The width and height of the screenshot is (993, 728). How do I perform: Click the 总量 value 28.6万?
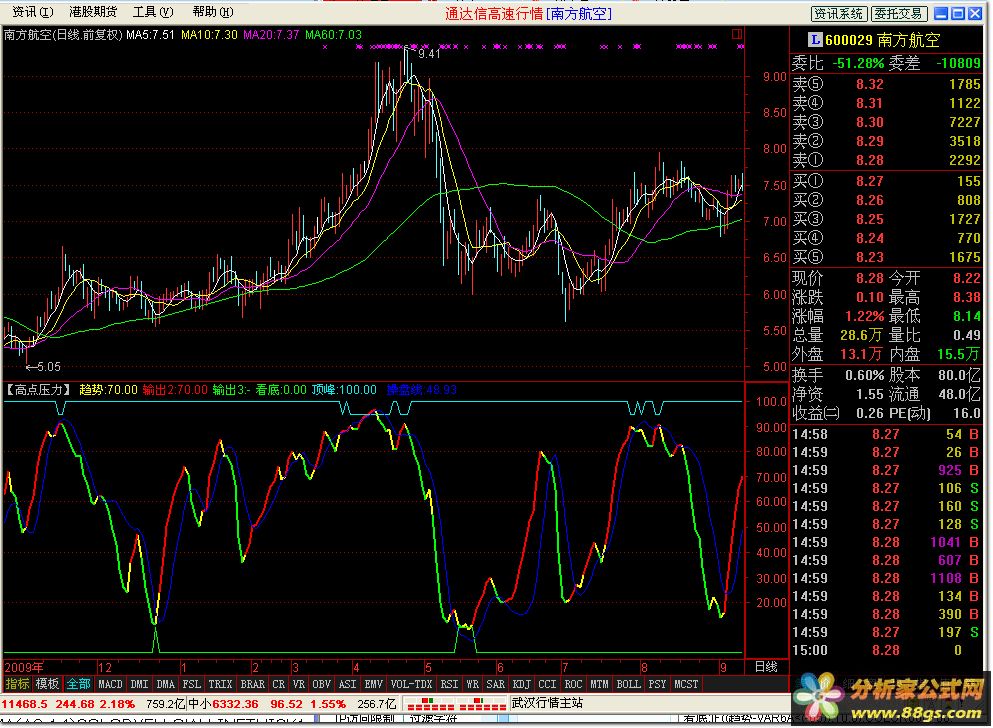pos(861,336)
